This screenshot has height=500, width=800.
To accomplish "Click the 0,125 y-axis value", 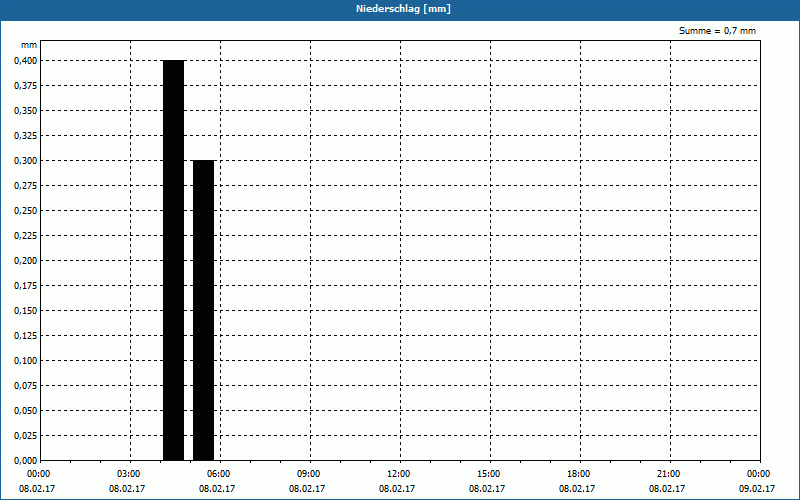I will [x=26, y=336].
